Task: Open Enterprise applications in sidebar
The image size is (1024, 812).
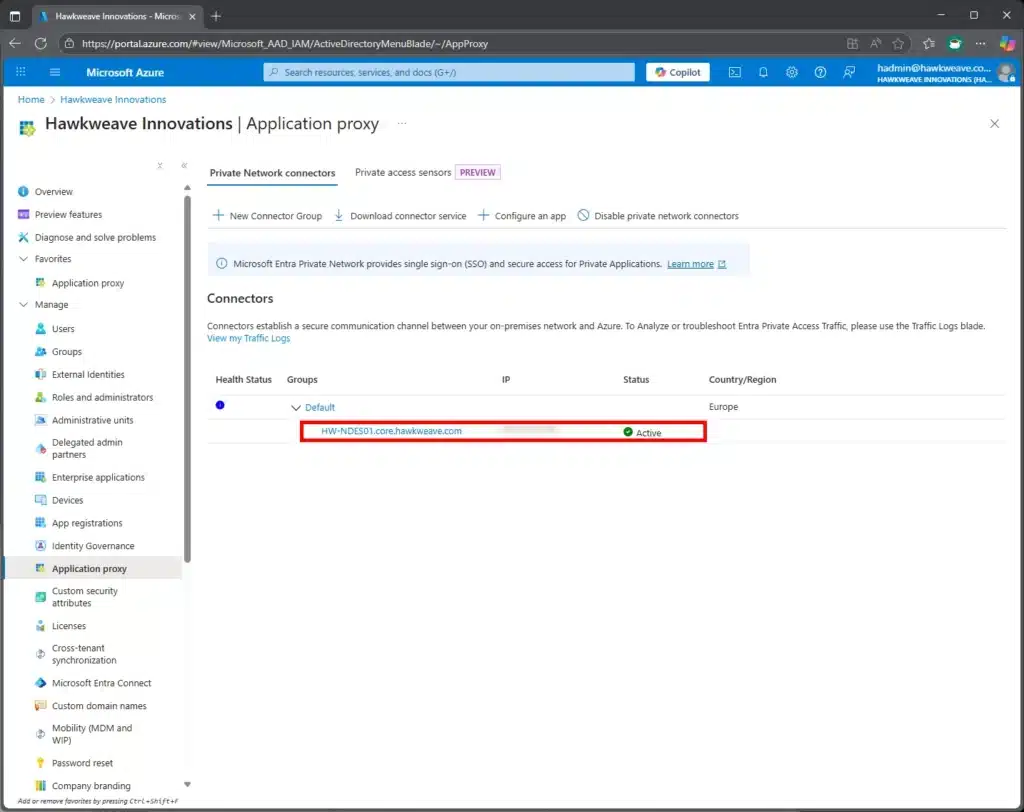Action: [98, 478]
